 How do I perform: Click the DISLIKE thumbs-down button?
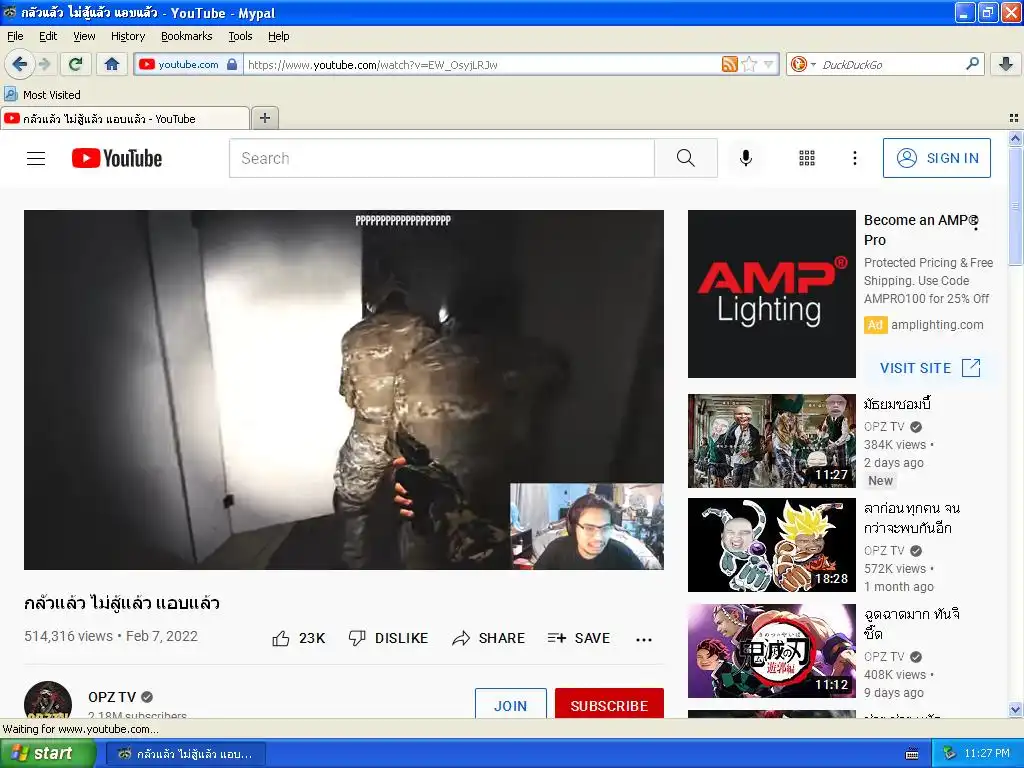388,638
